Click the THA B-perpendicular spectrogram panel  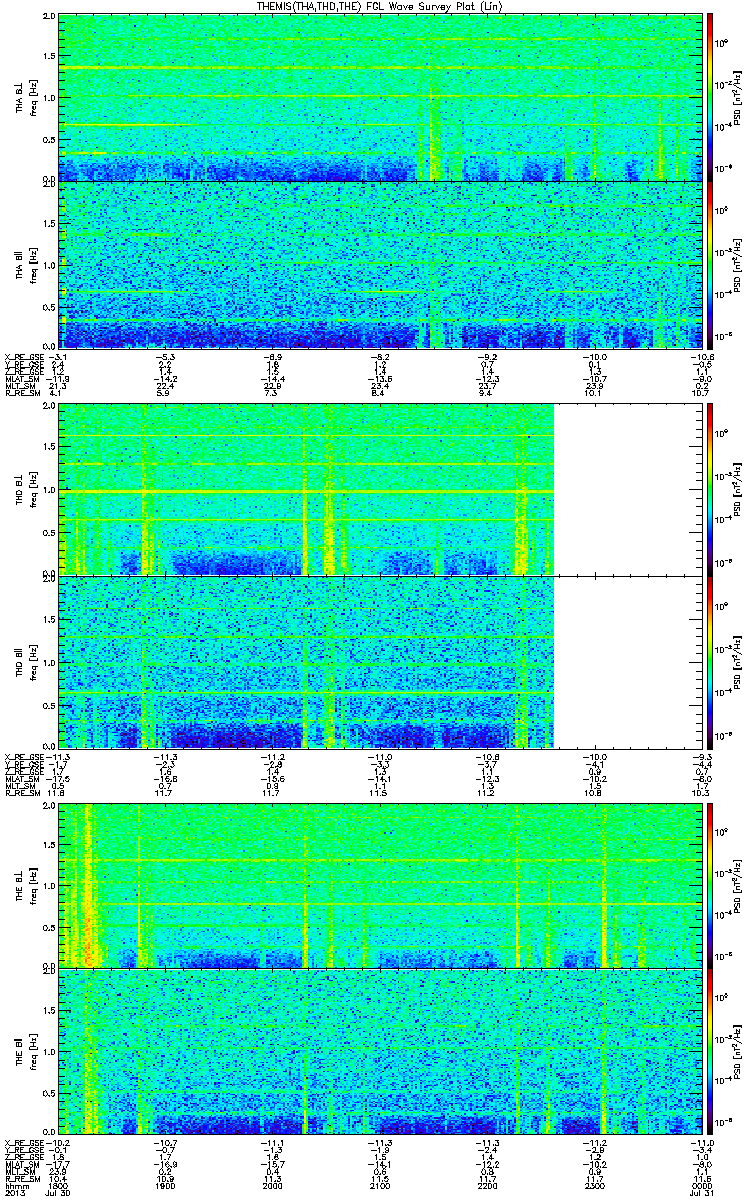[x=378, y=97]
